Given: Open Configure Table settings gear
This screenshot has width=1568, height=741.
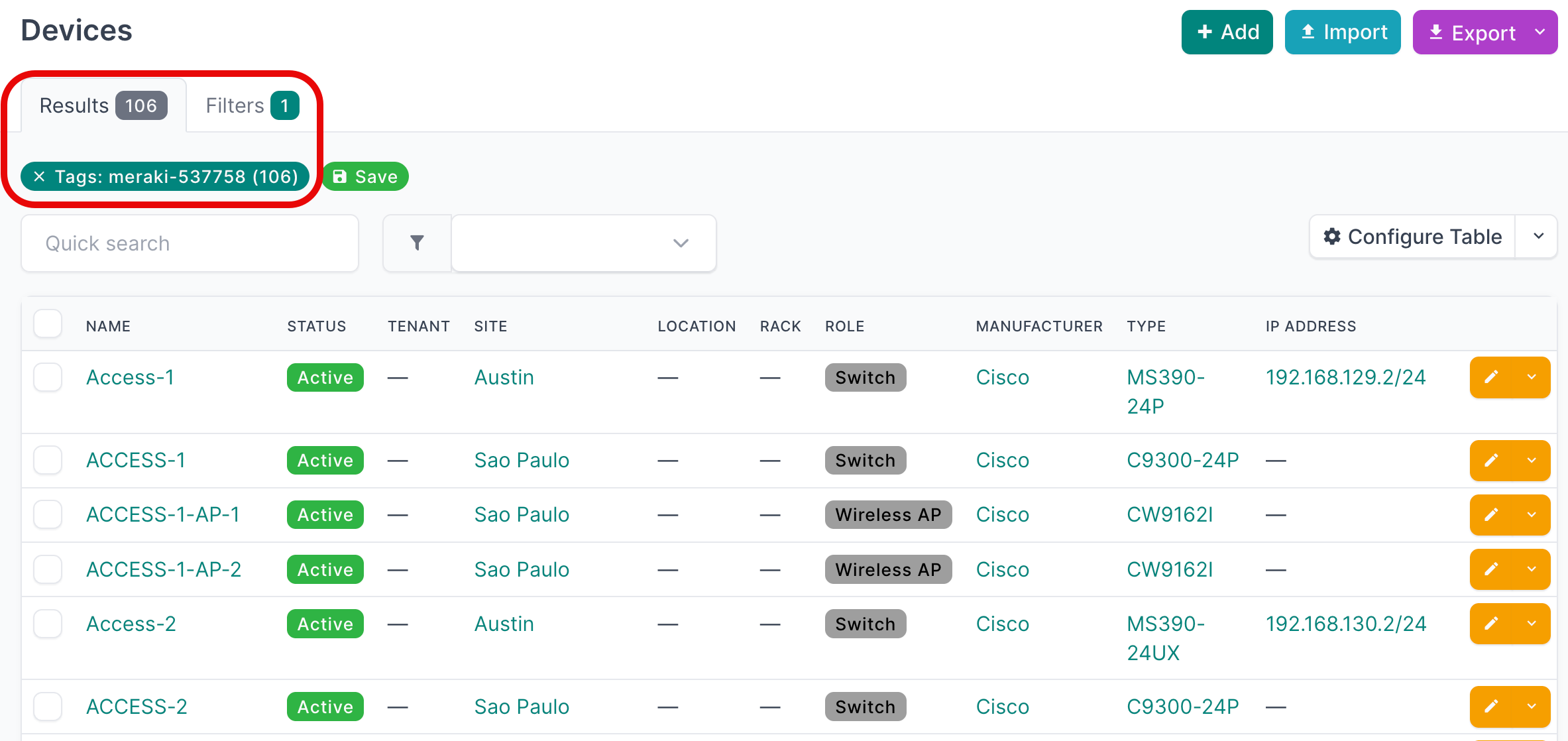Looking at the screenshot, I should tap(1332, 237).
